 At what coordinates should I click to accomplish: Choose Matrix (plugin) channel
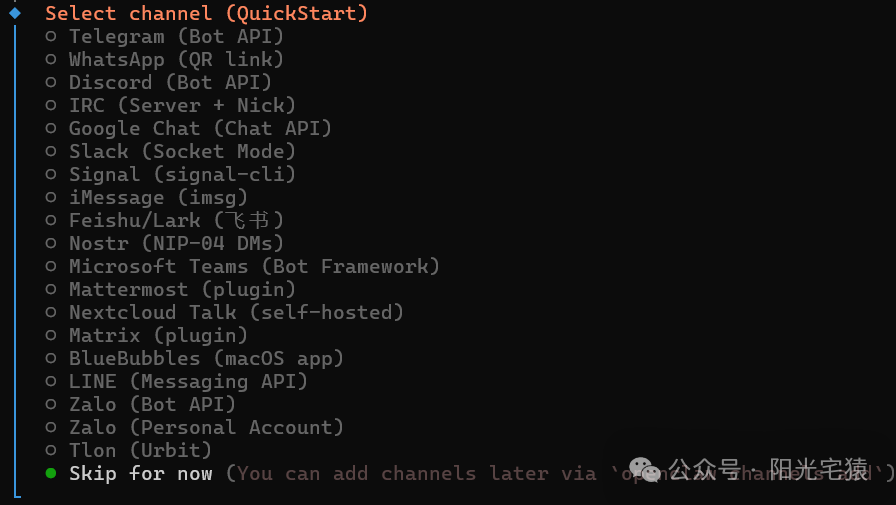pyautogui.click(x=146, y=335)
